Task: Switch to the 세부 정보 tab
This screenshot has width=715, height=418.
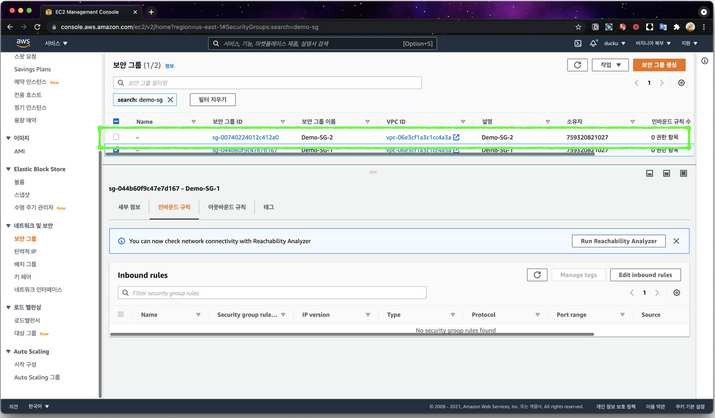Action: [x=129, y=207]
